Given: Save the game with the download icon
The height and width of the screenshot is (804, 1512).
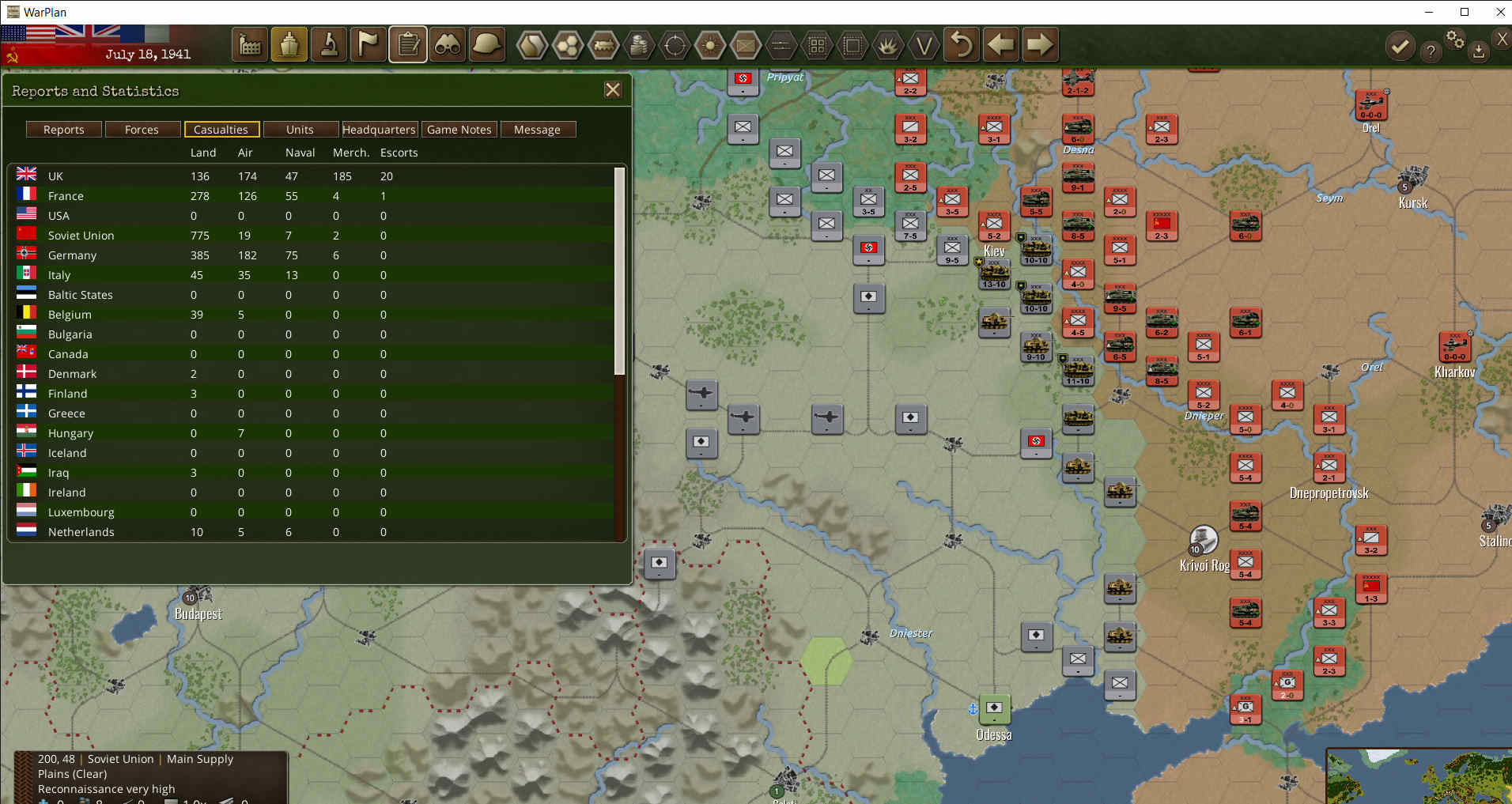Looking at the screenshot, I should tap(1478, 52).
